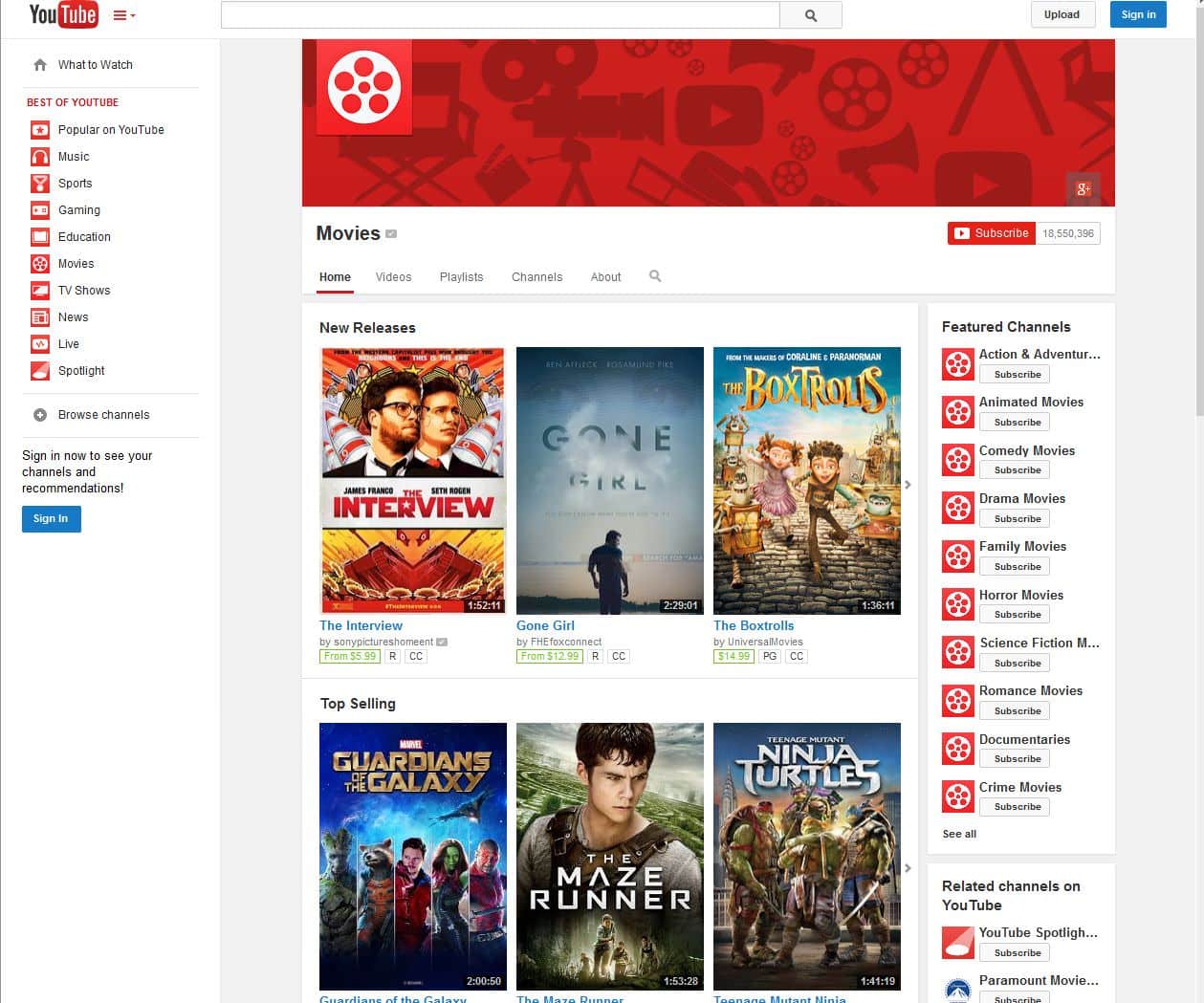The image size is (1204, 1003).
Task: Click the Movies channel title
Action: (x=348, y=233)
